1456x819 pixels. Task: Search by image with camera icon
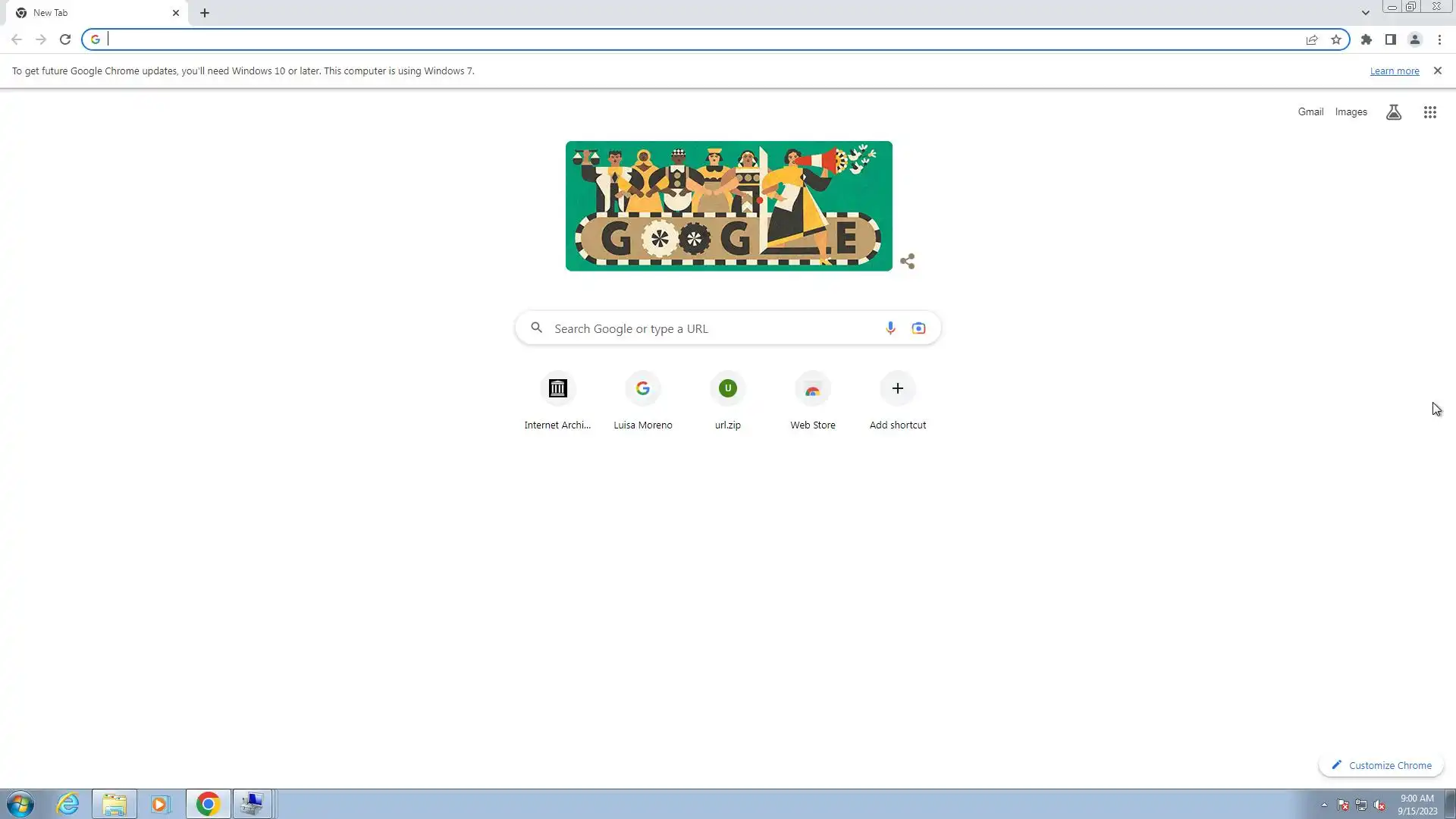(918, 328)
